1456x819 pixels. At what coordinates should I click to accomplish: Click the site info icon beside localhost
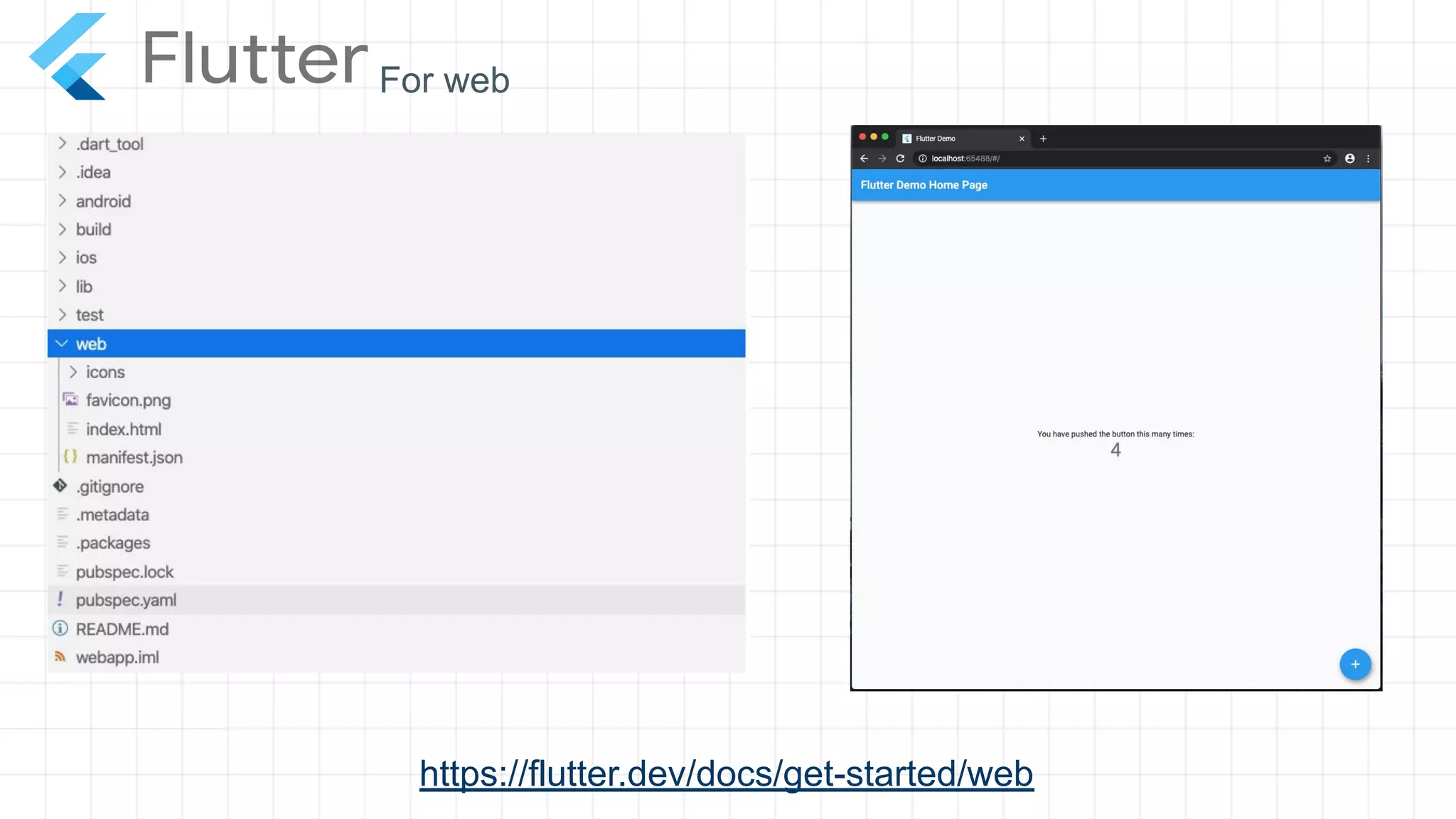(923, 159)
